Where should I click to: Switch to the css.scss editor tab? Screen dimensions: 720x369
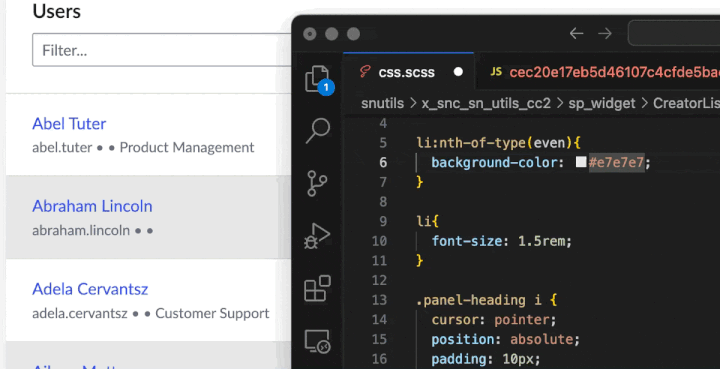(x=409, y=72)
